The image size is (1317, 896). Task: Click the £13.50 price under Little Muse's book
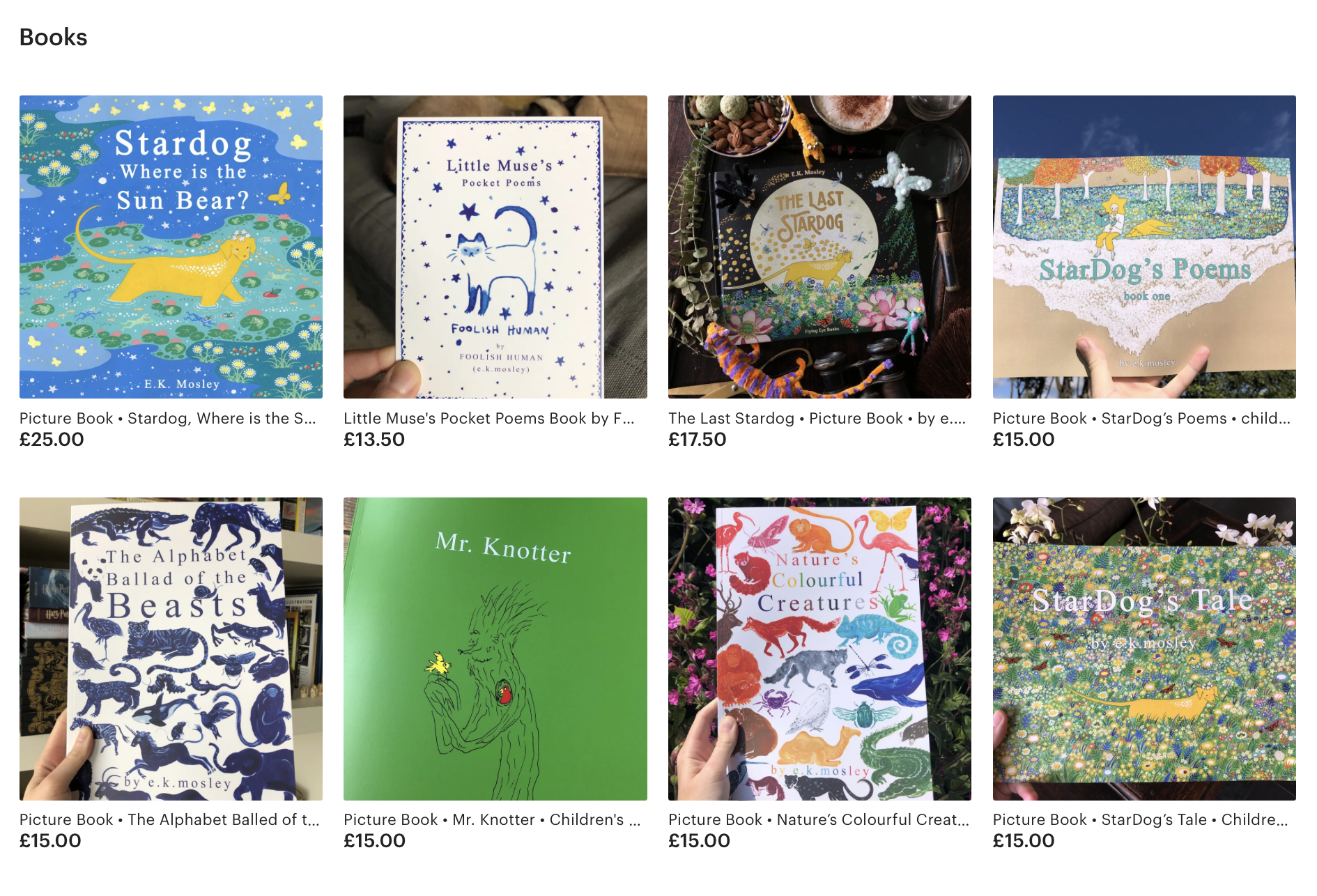pos(374,440)
